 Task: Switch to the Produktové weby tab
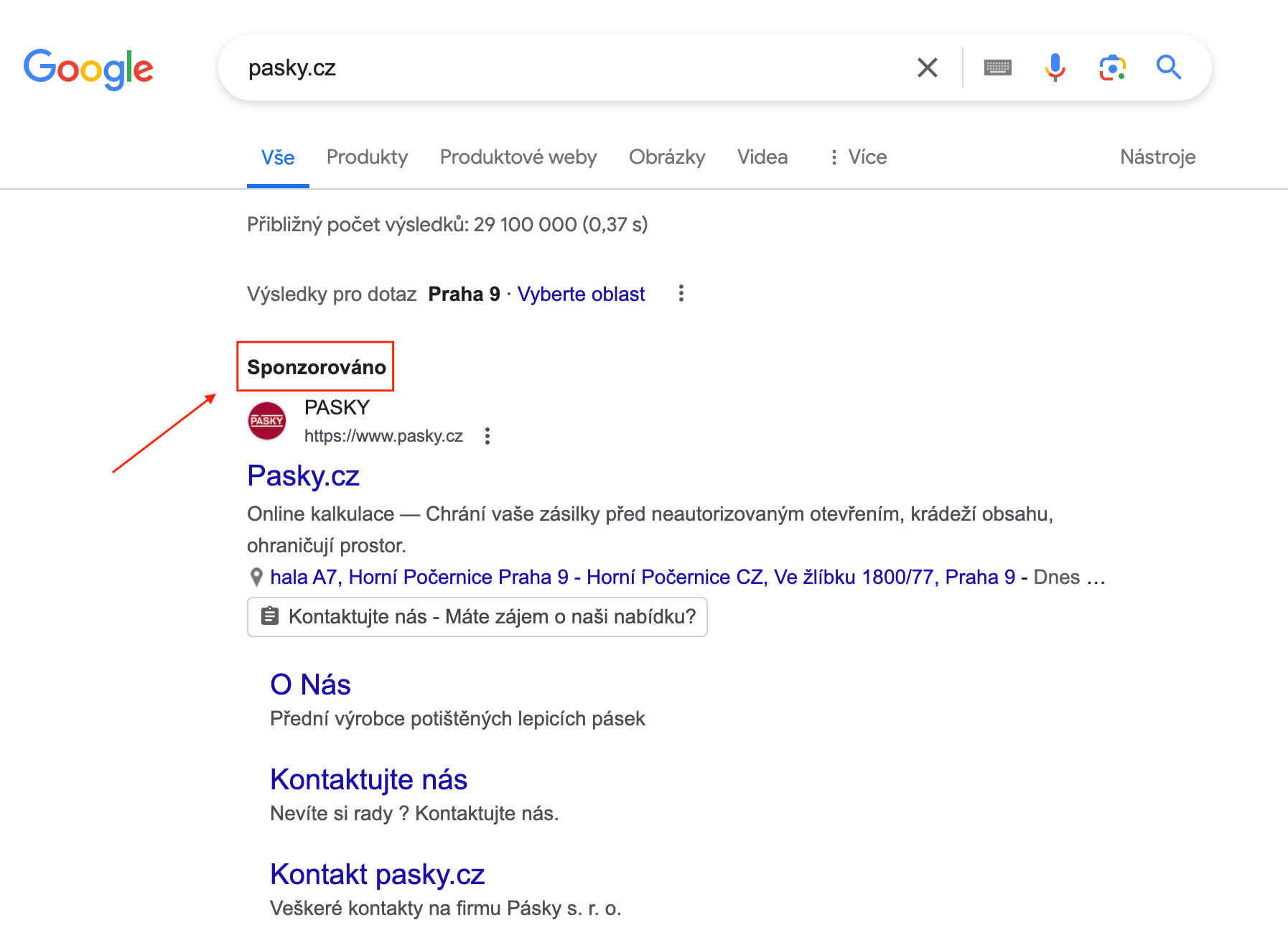click(x=518, y=157)
